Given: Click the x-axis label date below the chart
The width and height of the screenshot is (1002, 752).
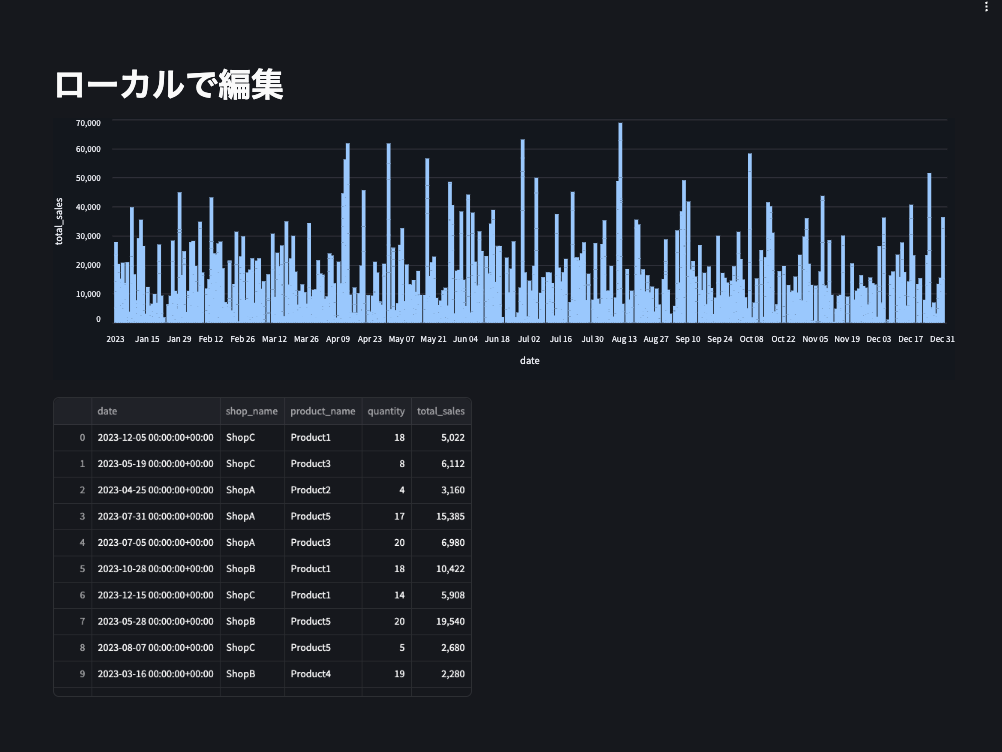Looking at the screenshot, I should [x=530, y=360].
